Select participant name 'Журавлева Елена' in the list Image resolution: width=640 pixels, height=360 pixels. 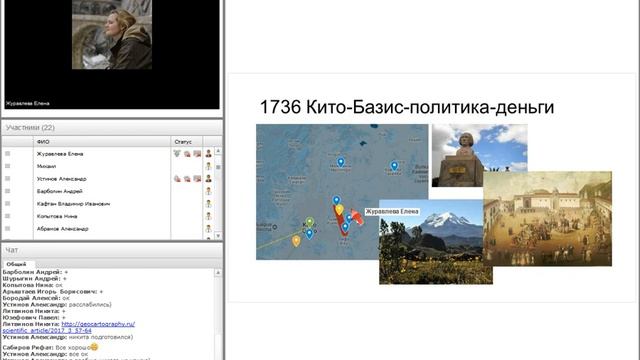pyautogui.click(x=60, y=154)
